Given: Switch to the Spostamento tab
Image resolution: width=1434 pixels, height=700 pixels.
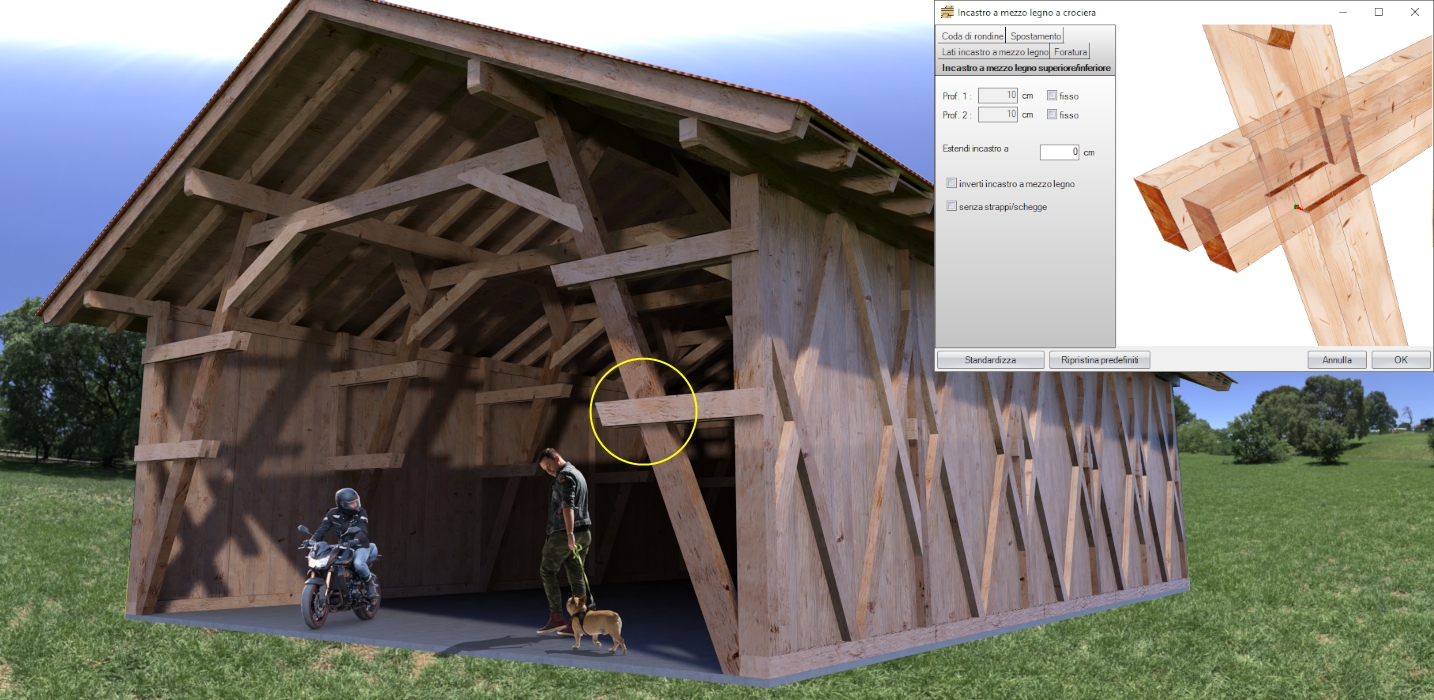Looking at the screenshot, I should [x=1035, y=36].
